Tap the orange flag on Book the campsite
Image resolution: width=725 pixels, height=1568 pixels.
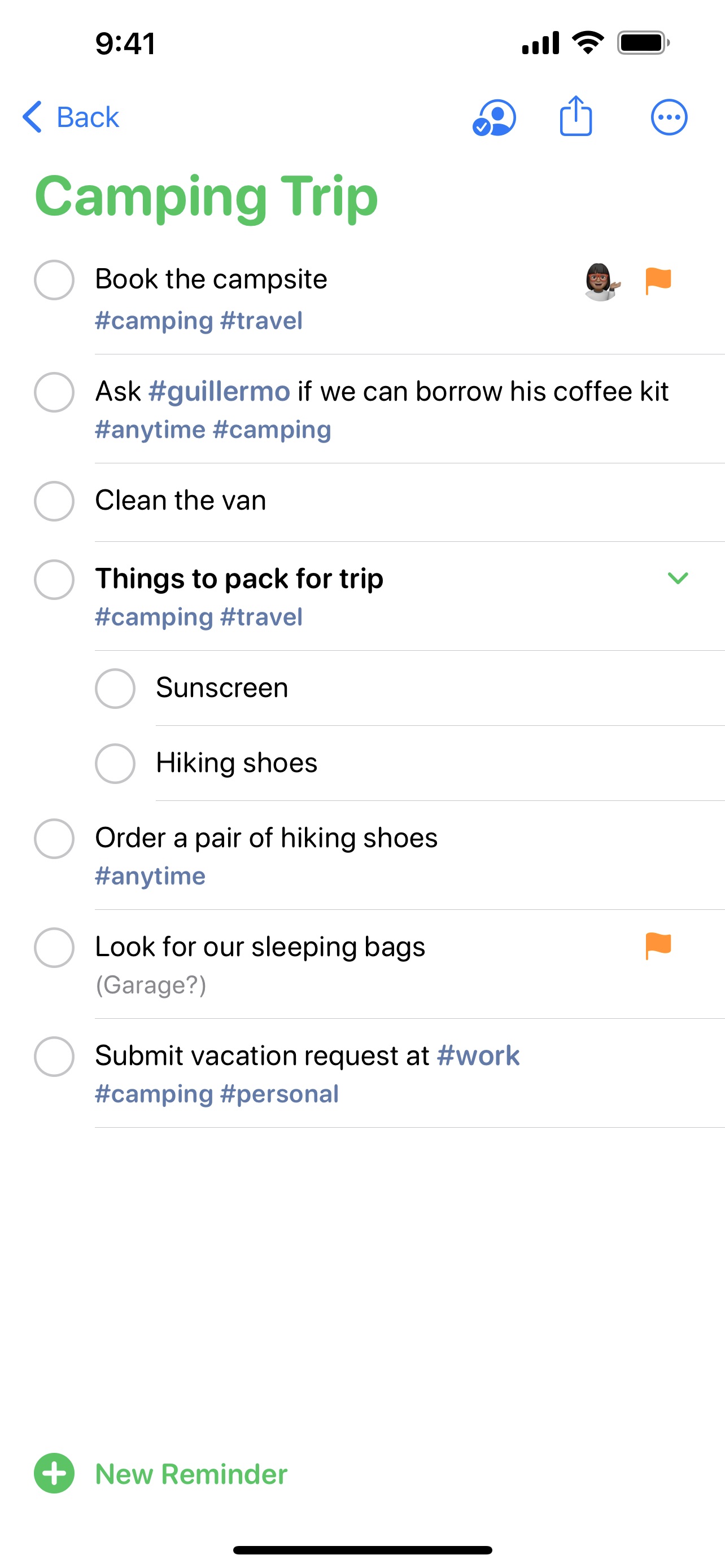pos(658,281)
